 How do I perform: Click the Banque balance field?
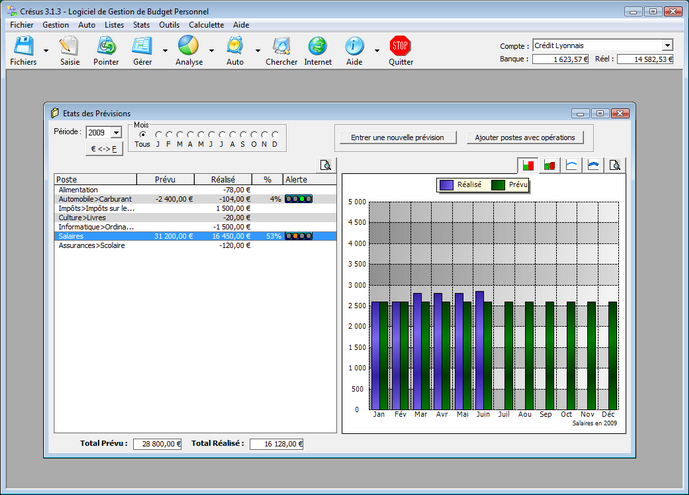click(x=560, y=59)
